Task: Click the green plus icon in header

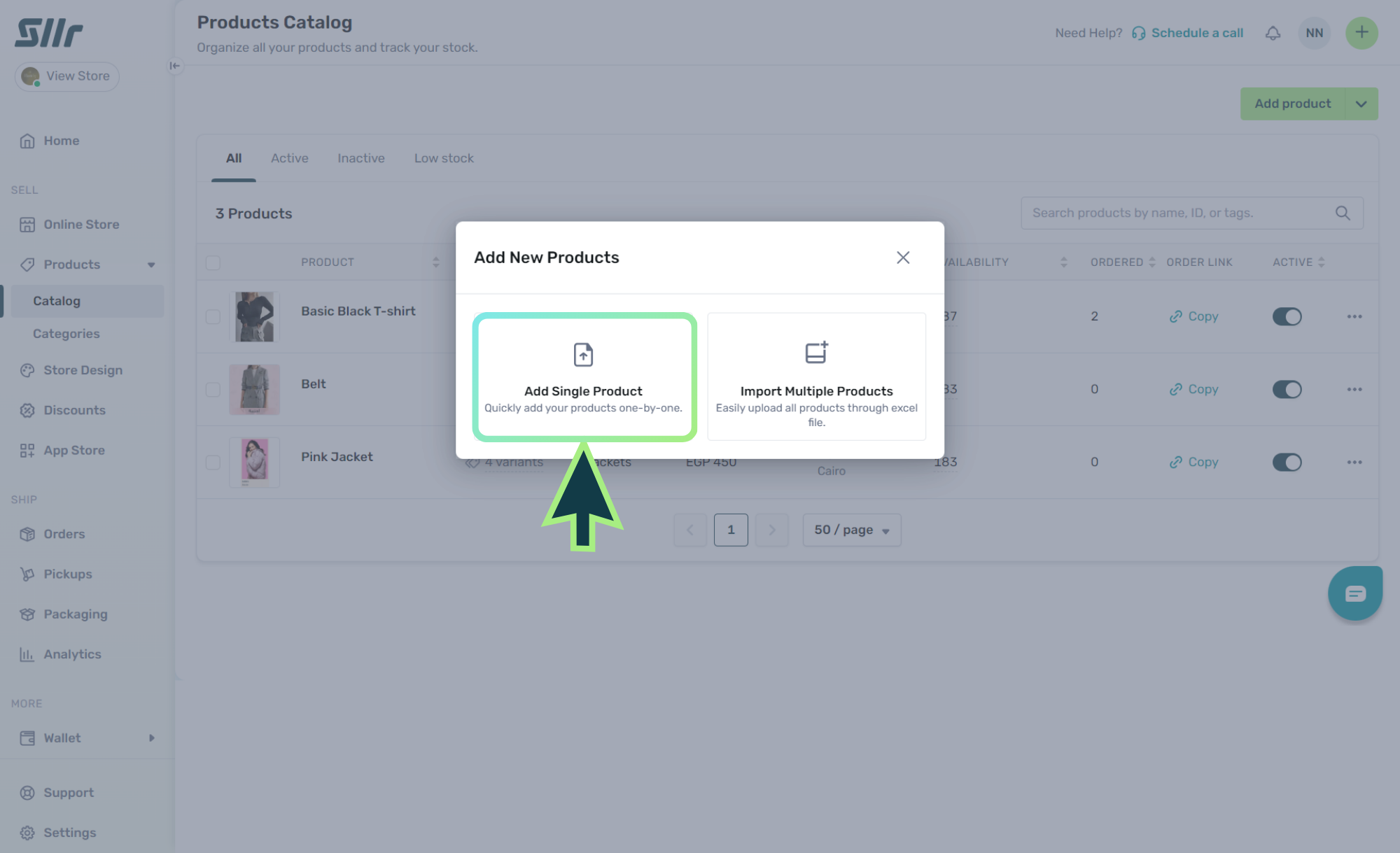Action: coord(1361,33)
